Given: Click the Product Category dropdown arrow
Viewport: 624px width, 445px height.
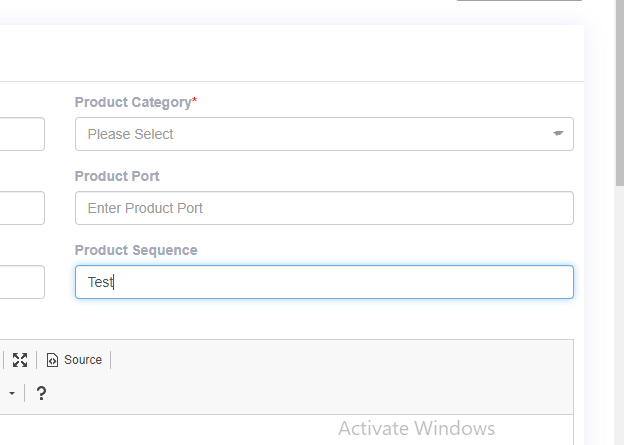Looking at the screenshot, I should click(x=559, y=134).
